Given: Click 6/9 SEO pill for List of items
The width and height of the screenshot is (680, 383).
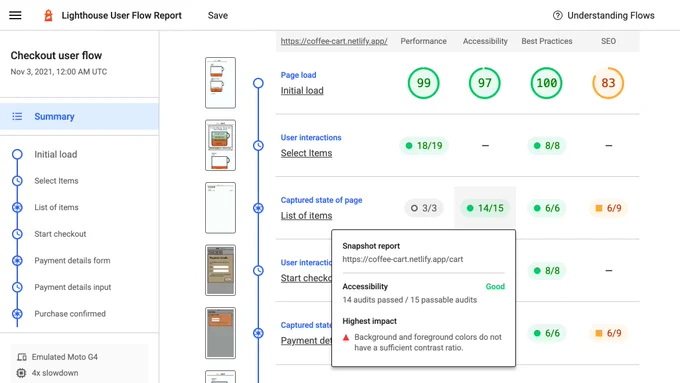Looking at the screenshot, I should click(x=608, y=208).
